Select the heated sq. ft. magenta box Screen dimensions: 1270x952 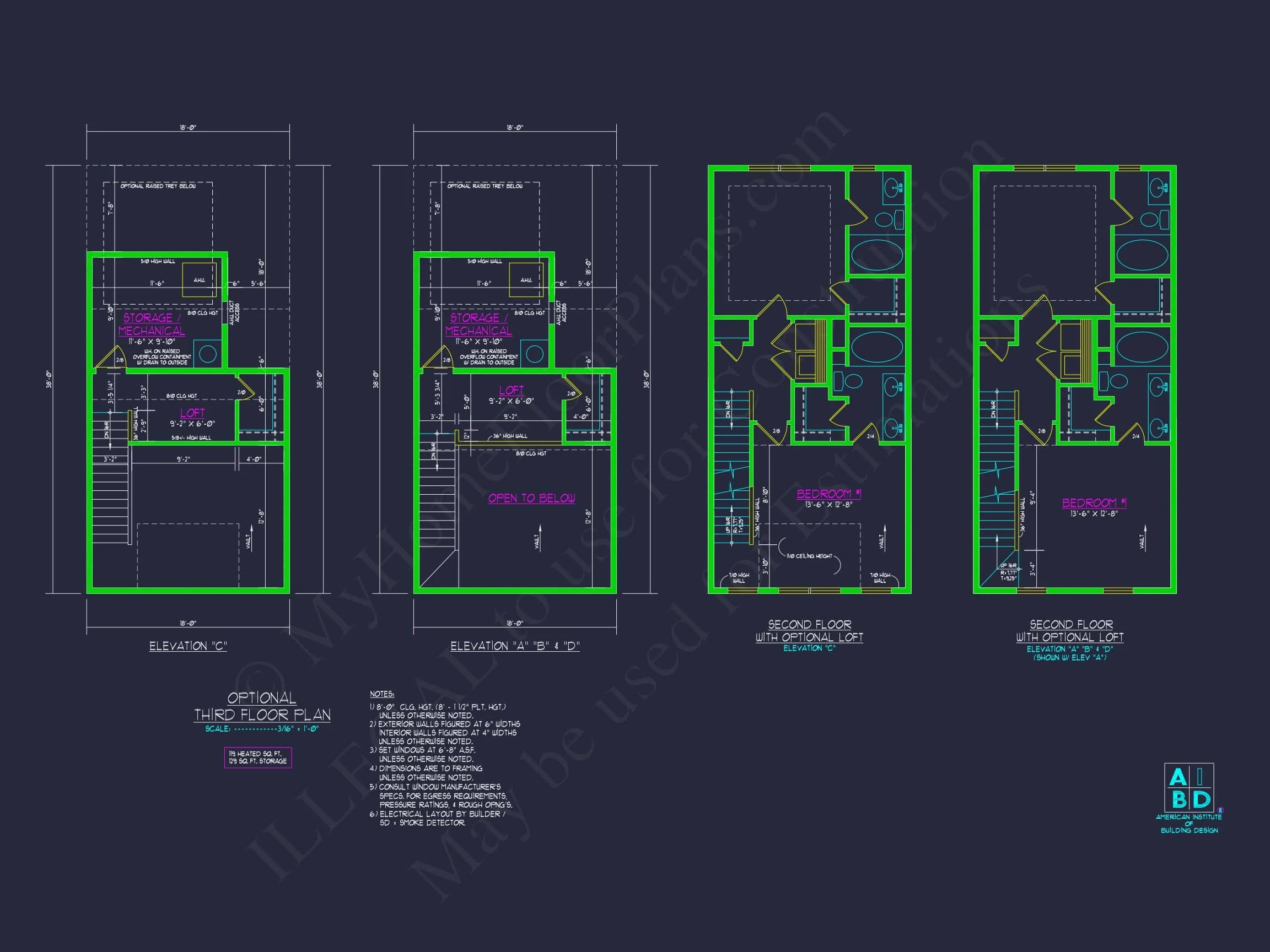tap(258, 758)
